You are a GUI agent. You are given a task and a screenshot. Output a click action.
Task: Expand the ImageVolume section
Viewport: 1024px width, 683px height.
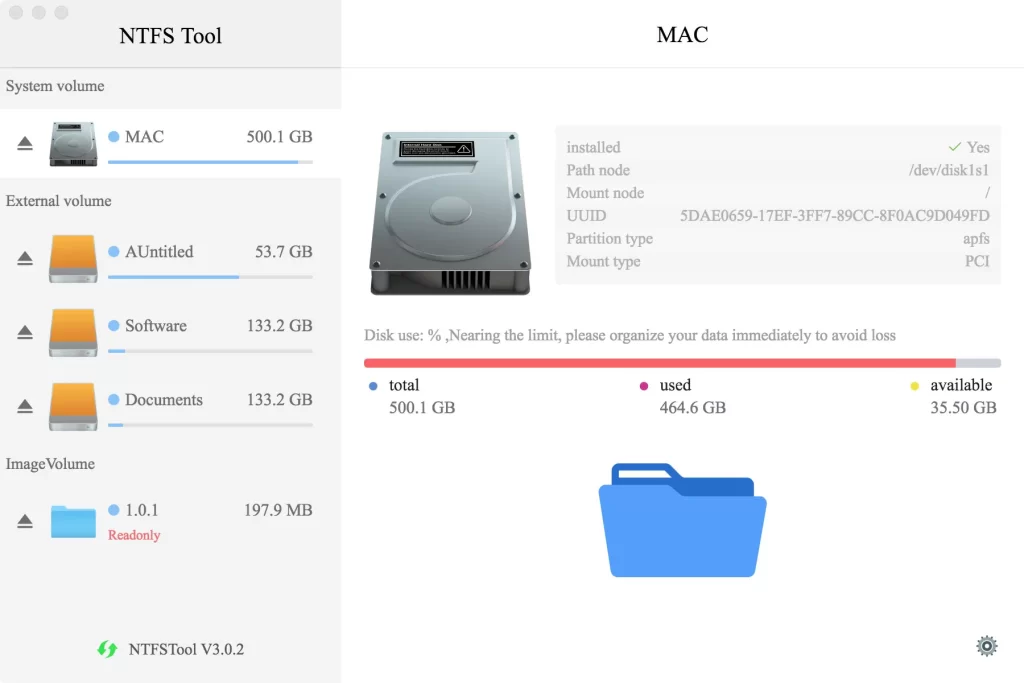pyautogui.click(x=50, y=464)
